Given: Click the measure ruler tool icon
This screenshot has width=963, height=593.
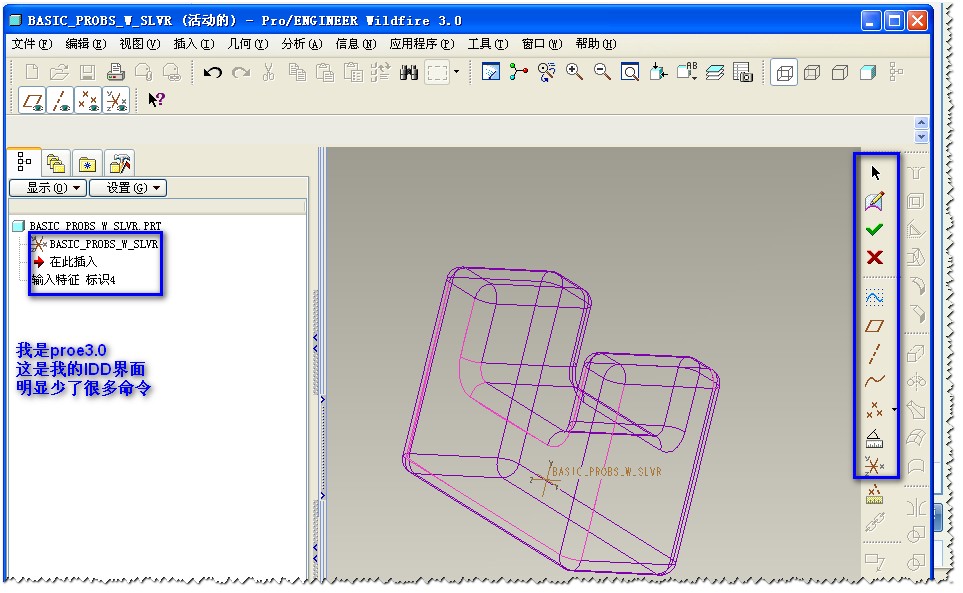Looking at the screenshot, I should tap(874, 438).
